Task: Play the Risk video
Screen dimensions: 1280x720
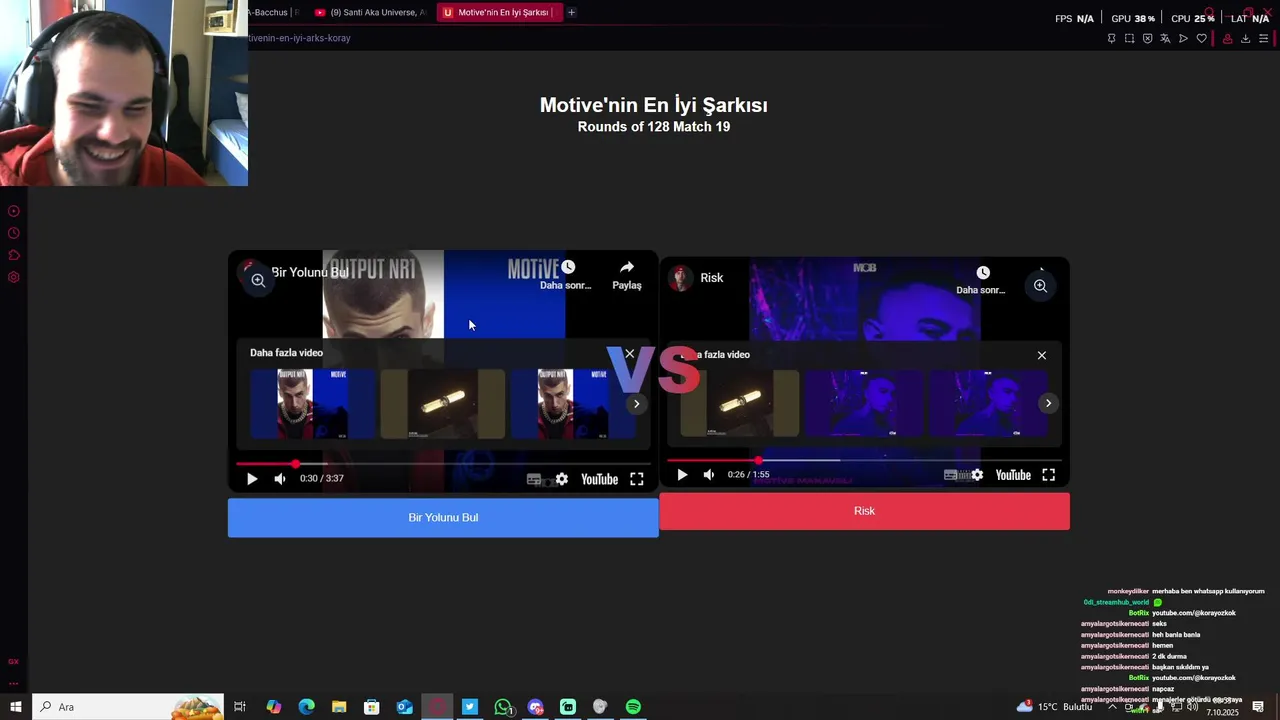Action: [x=682, y=475]
